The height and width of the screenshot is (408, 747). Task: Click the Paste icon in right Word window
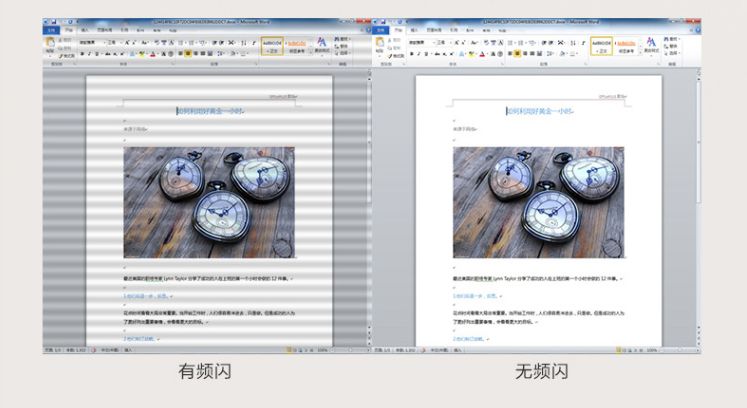380,42
